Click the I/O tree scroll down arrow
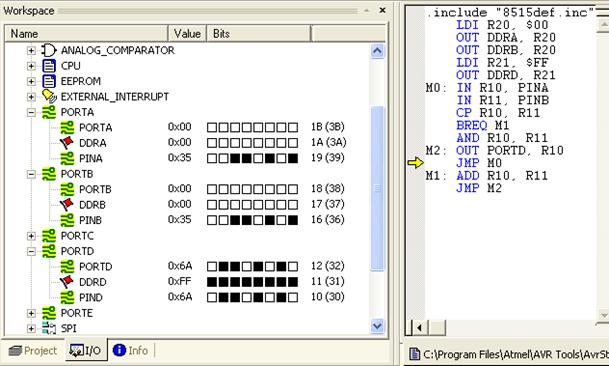Viewport: 609px width, 366px height. [x=378, y=326]
